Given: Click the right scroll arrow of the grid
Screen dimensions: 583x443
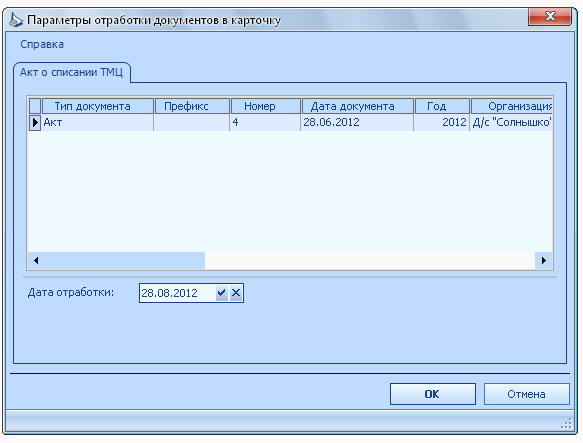Looking at the screenshot, I should click(544, 260).
